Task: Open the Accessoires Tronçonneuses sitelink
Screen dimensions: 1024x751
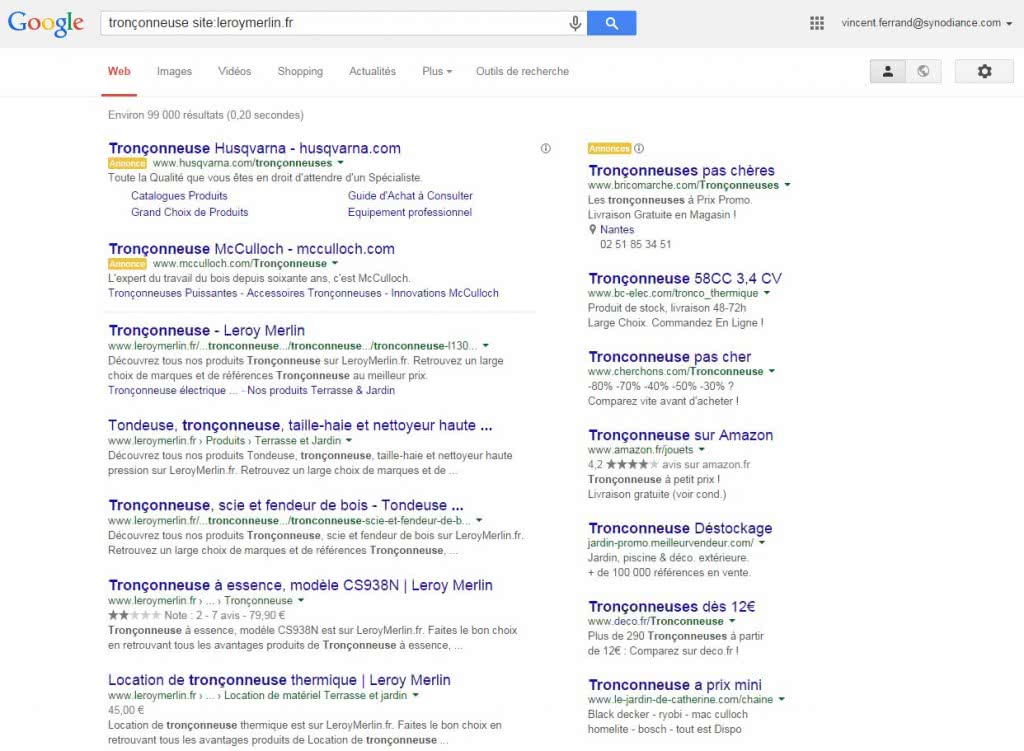Action: click(314, 293)
